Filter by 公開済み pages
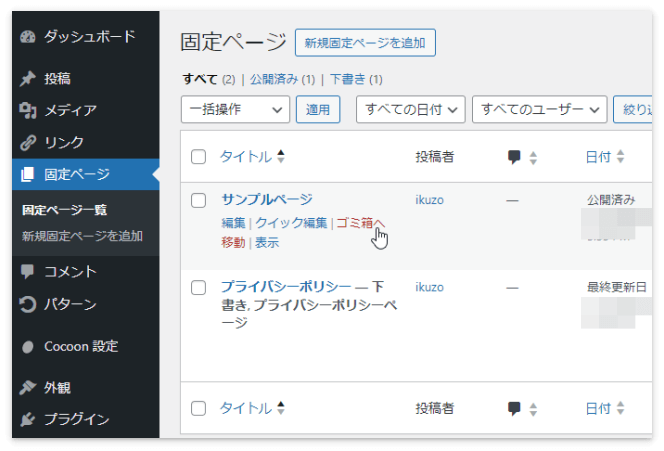The width and height of the screenshot is (664, 451). [x=274, y=79]
